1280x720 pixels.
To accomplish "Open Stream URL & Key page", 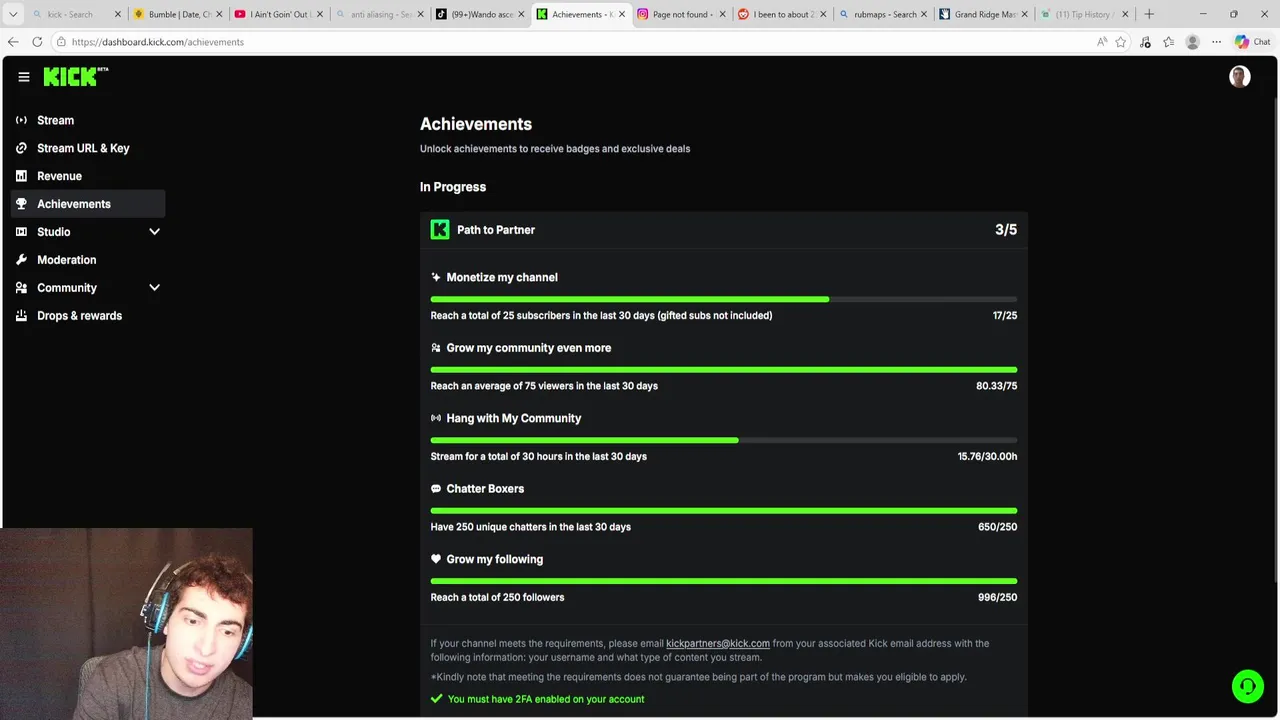I will click(x=88, y=148).
